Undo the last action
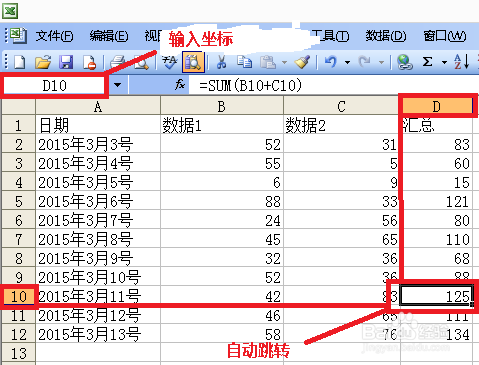 331,62
